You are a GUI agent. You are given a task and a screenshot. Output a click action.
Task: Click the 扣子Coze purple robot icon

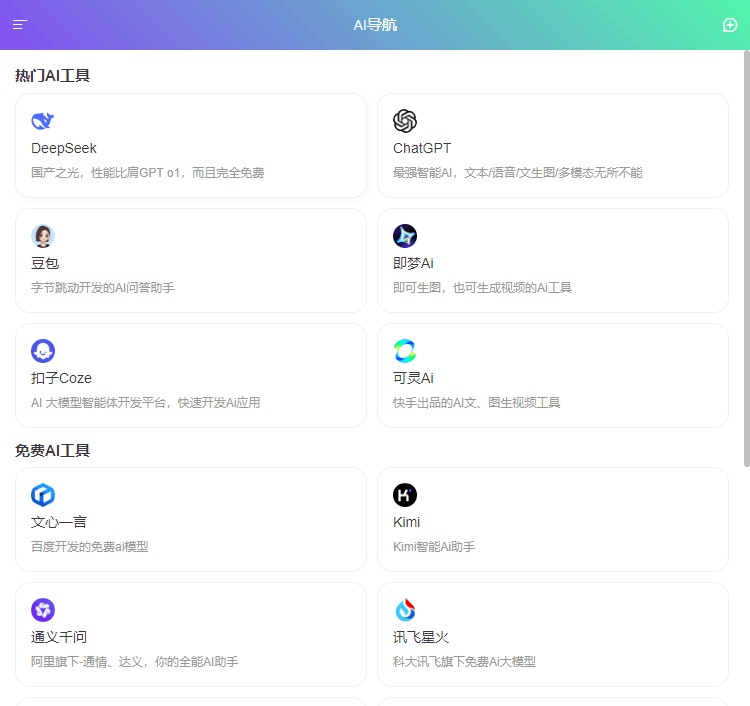coord(43,351)
